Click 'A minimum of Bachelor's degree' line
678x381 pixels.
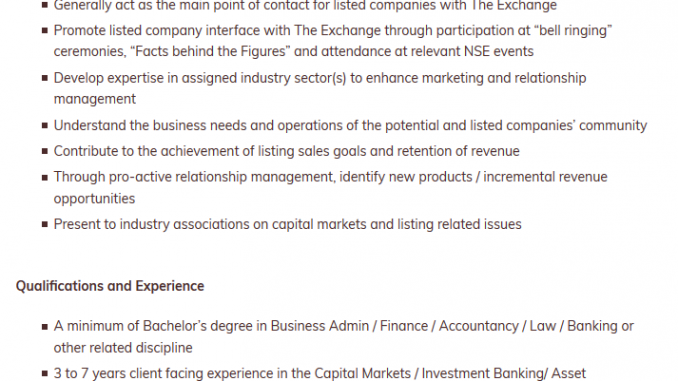point(344,326)
